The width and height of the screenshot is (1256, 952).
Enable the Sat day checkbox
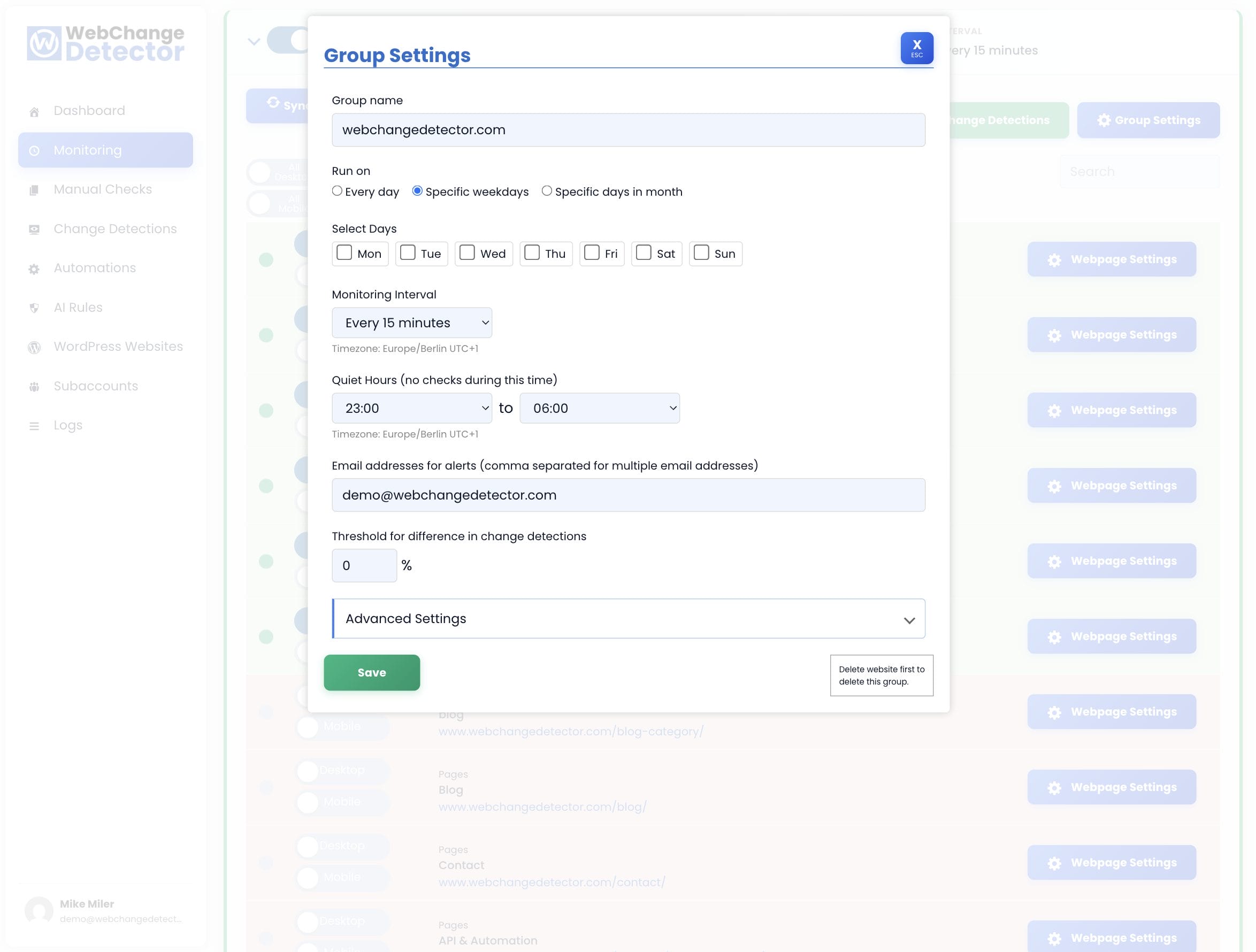tap(644, 253)
